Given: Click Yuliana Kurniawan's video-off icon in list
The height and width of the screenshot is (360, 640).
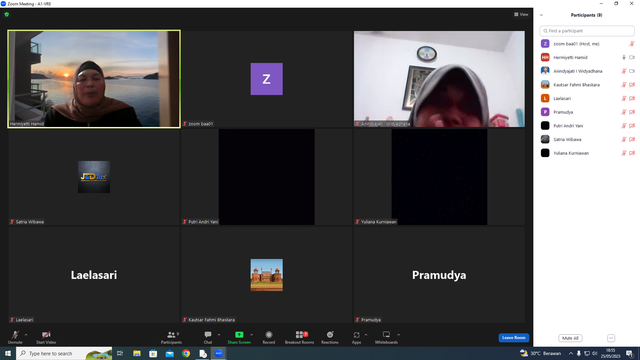Looking at the screenshot, I should coord(632,153).
